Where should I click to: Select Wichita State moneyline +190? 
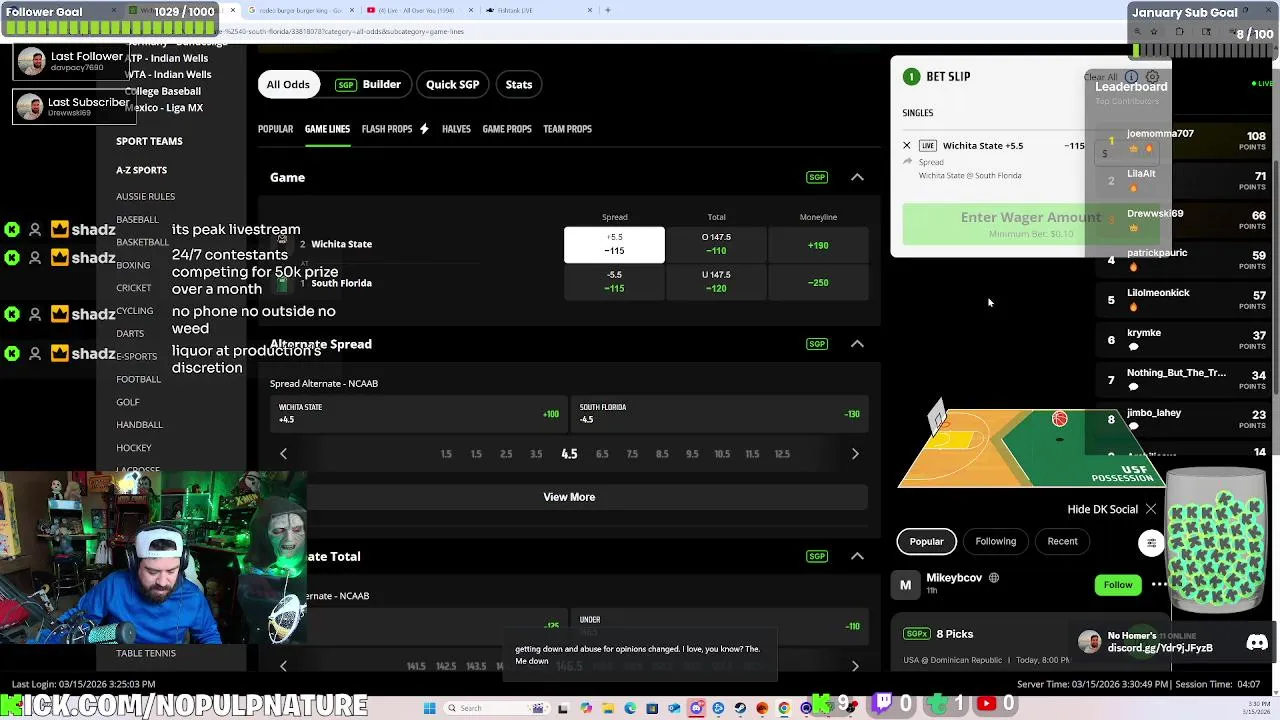pos(818,245)
